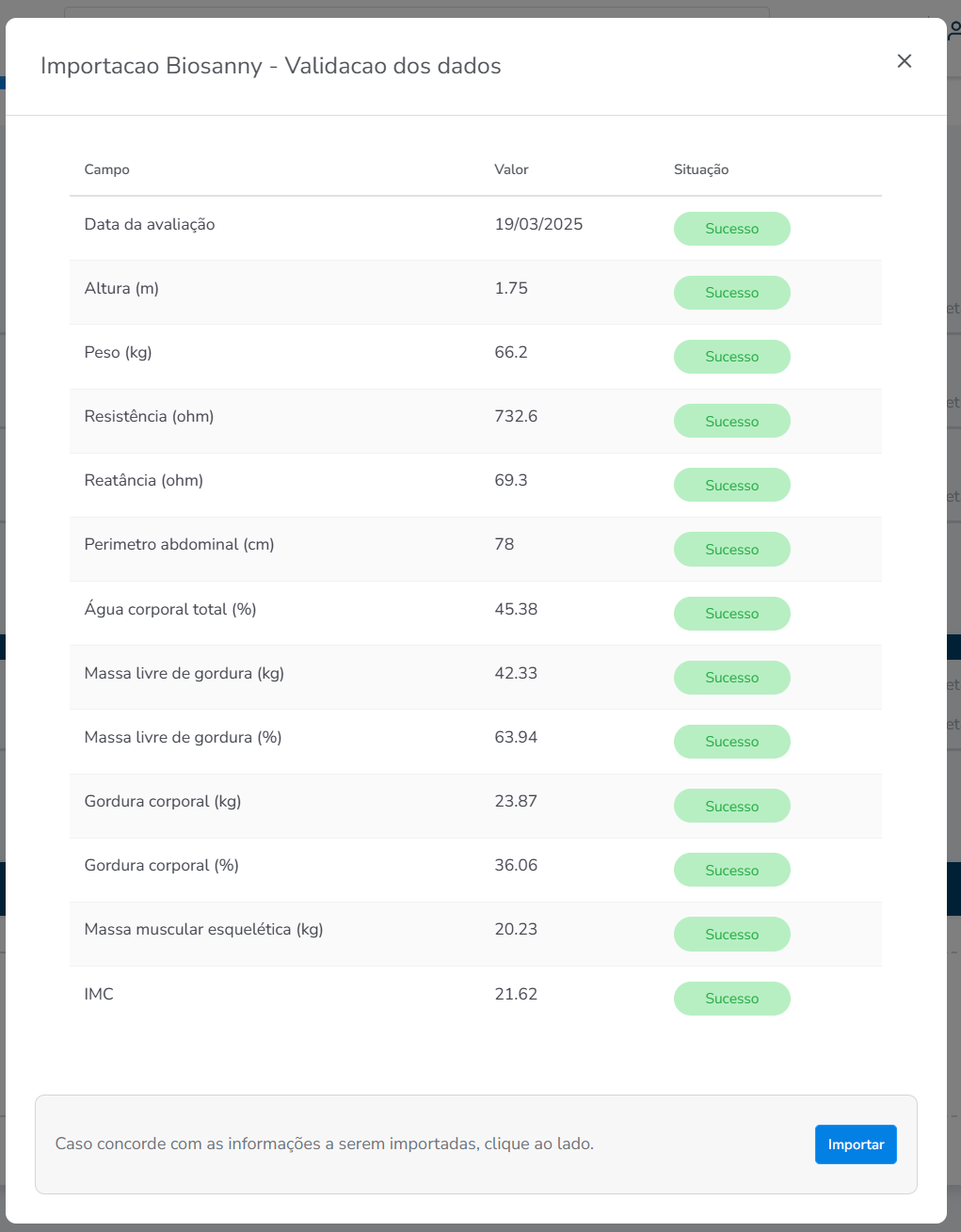
Task: Click the Situação column header
Action: [x=701, y=169]
